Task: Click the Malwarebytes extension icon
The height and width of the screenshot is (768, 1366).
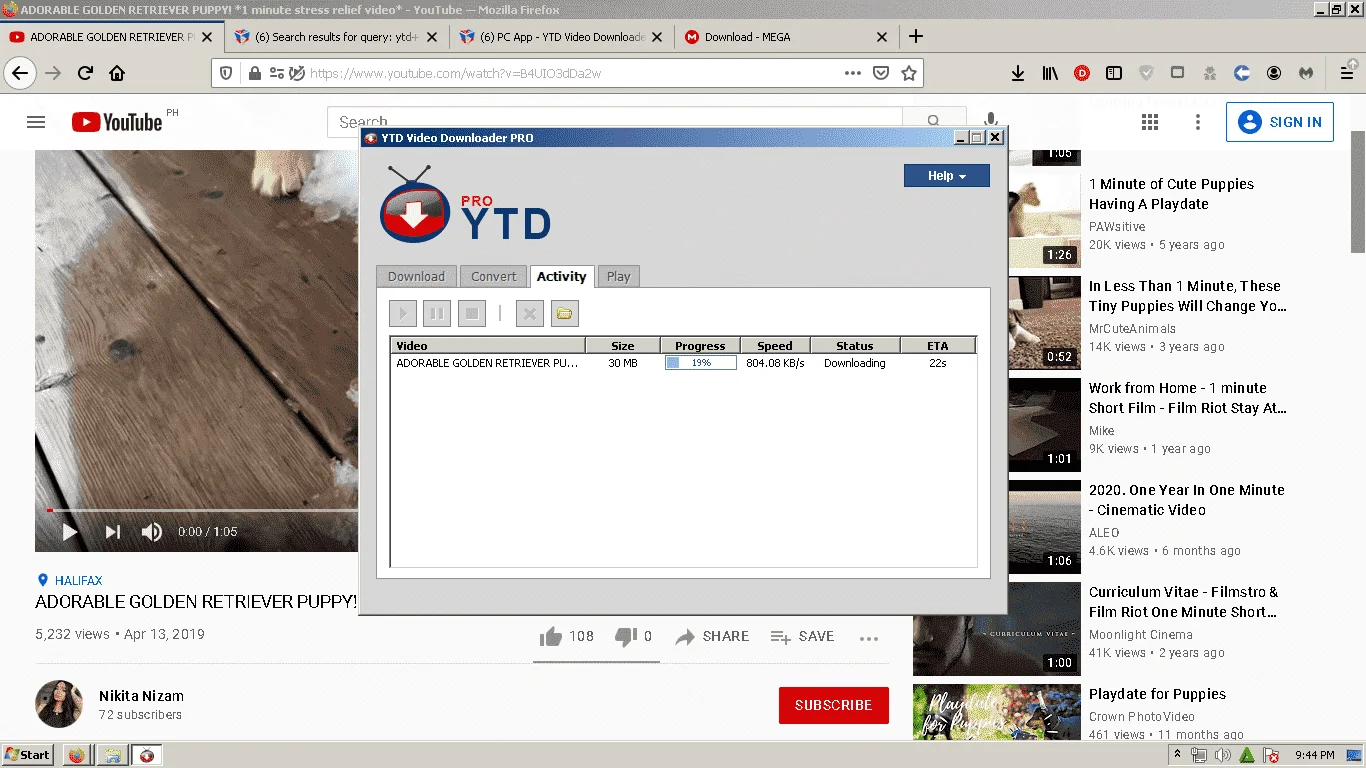Action: click(x=1306, y=73)
